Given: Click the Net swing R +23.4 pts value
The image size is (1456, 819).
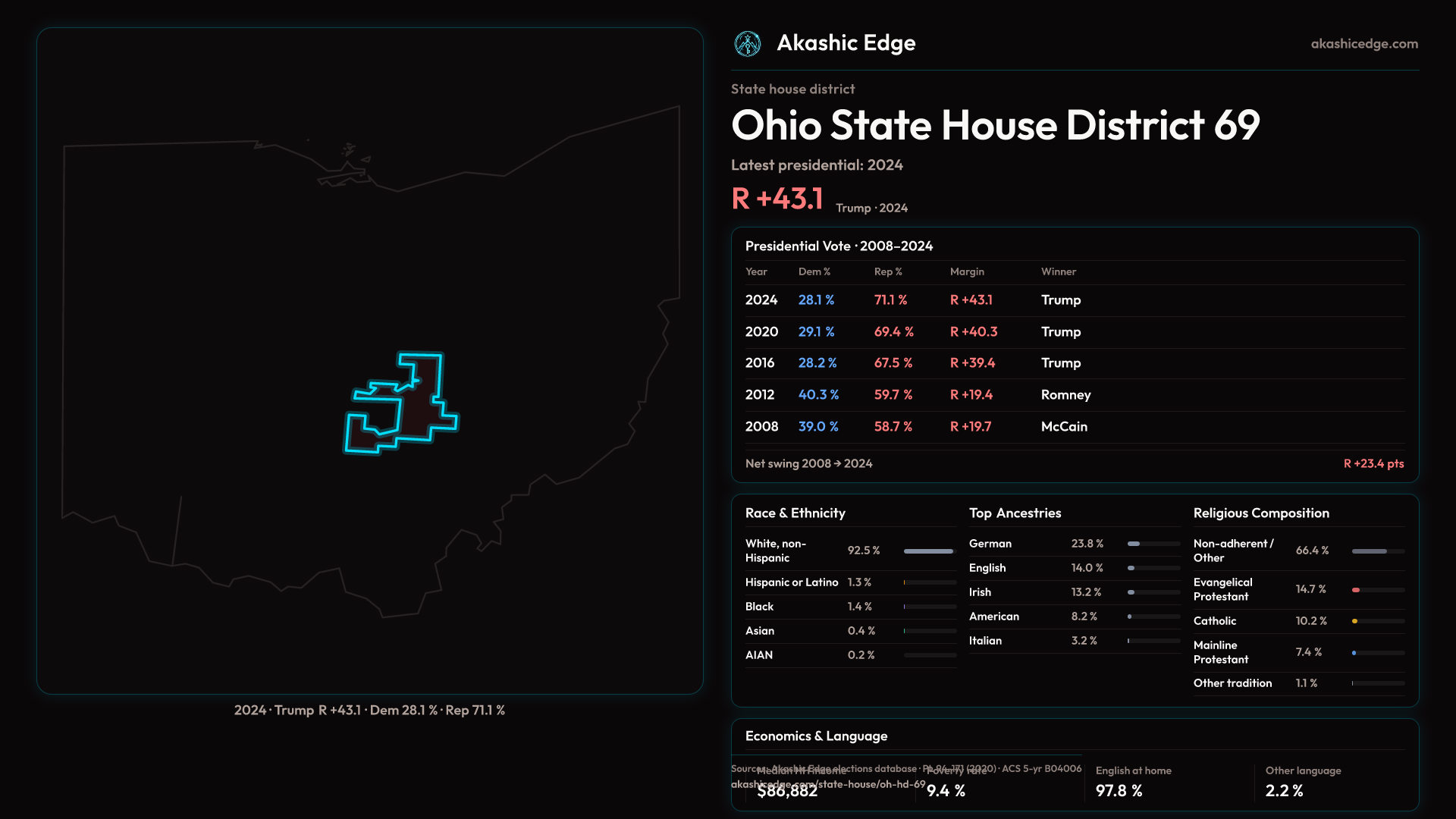Looking at the screenshot, I should (1373, 463).
